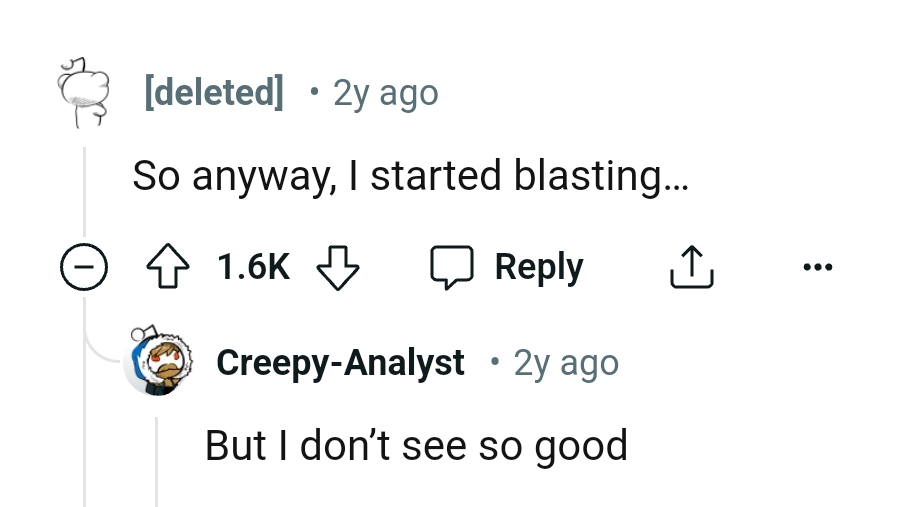
Task: Select the "But I don't see so good" reply
Action: pos(416,445)
